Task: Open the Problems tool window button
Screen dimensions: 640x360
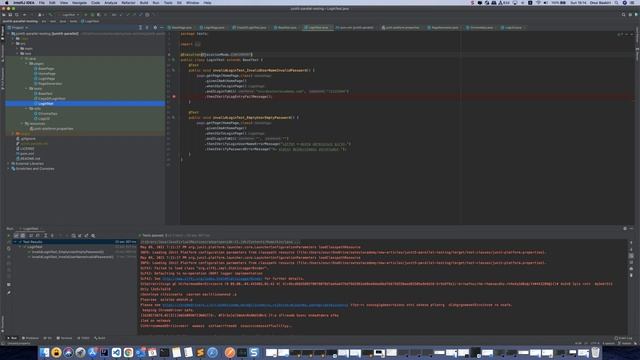Action: (30, 338)
